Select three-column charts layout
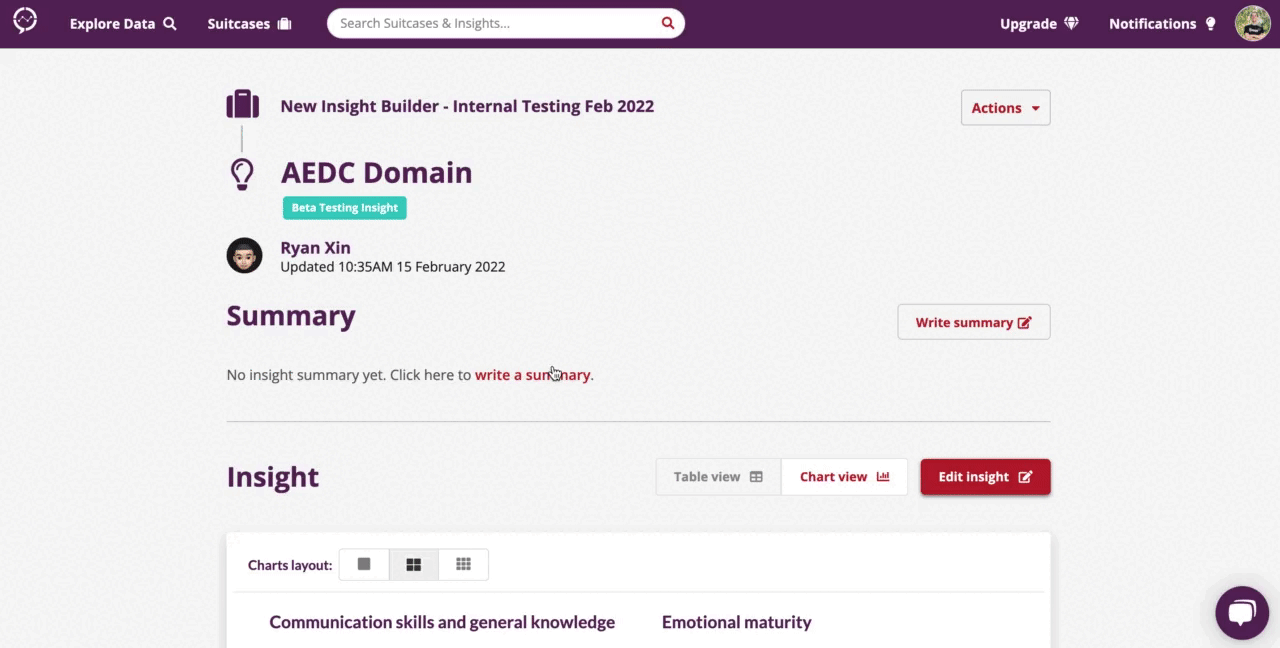This screenshot has height=648, width=1280. pos(463,565)
